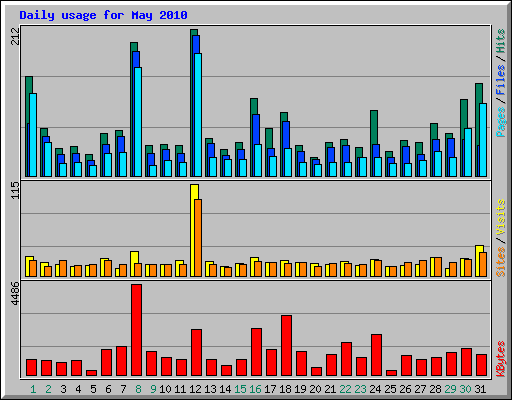This screenshot has height=400, width=512.
Task: Select day 2 on the x-axis
Action: pyautogui.click(x=48, y=389)
